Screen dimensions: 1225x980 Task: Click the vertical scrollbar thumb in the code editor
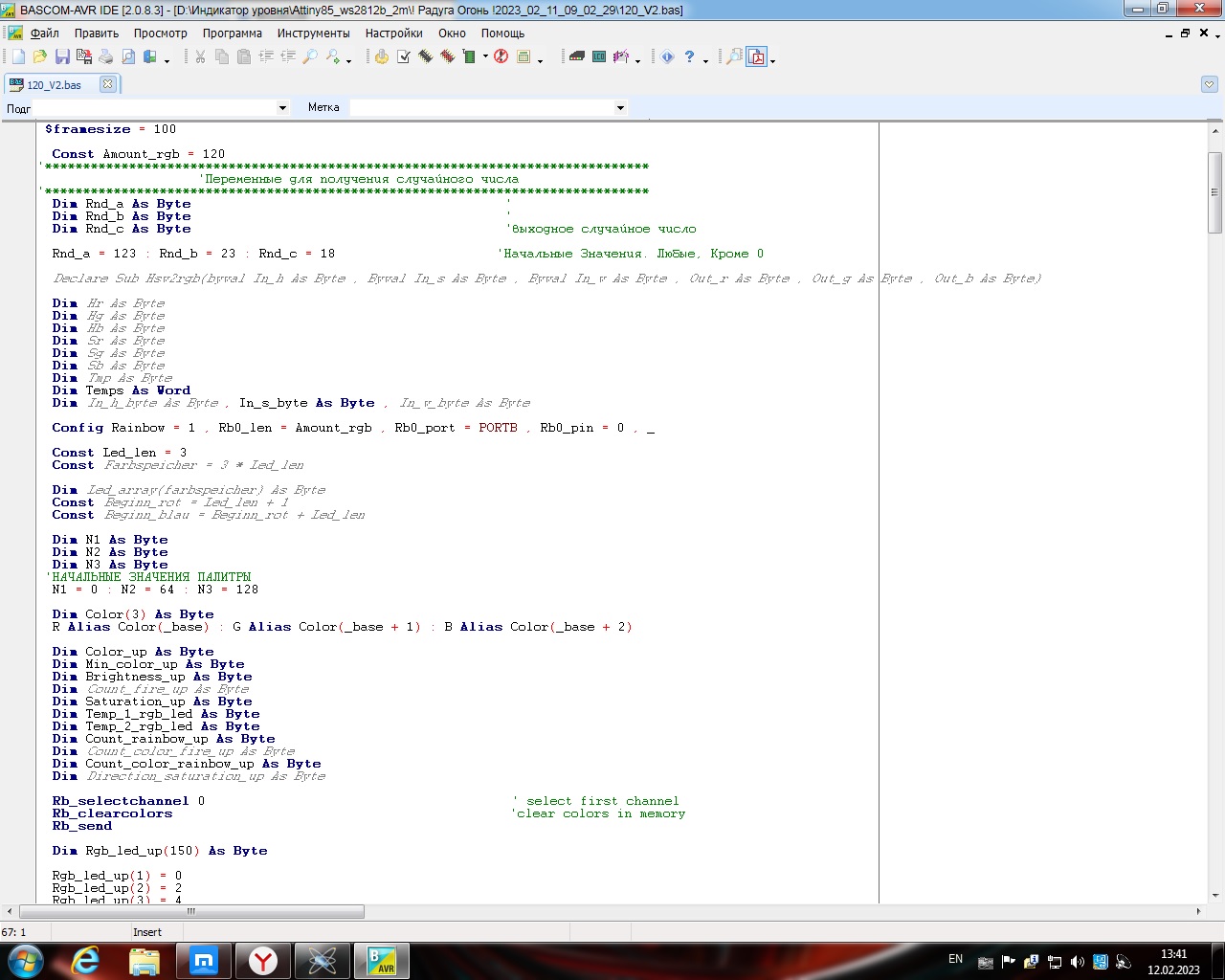(x=1215, y=192)
